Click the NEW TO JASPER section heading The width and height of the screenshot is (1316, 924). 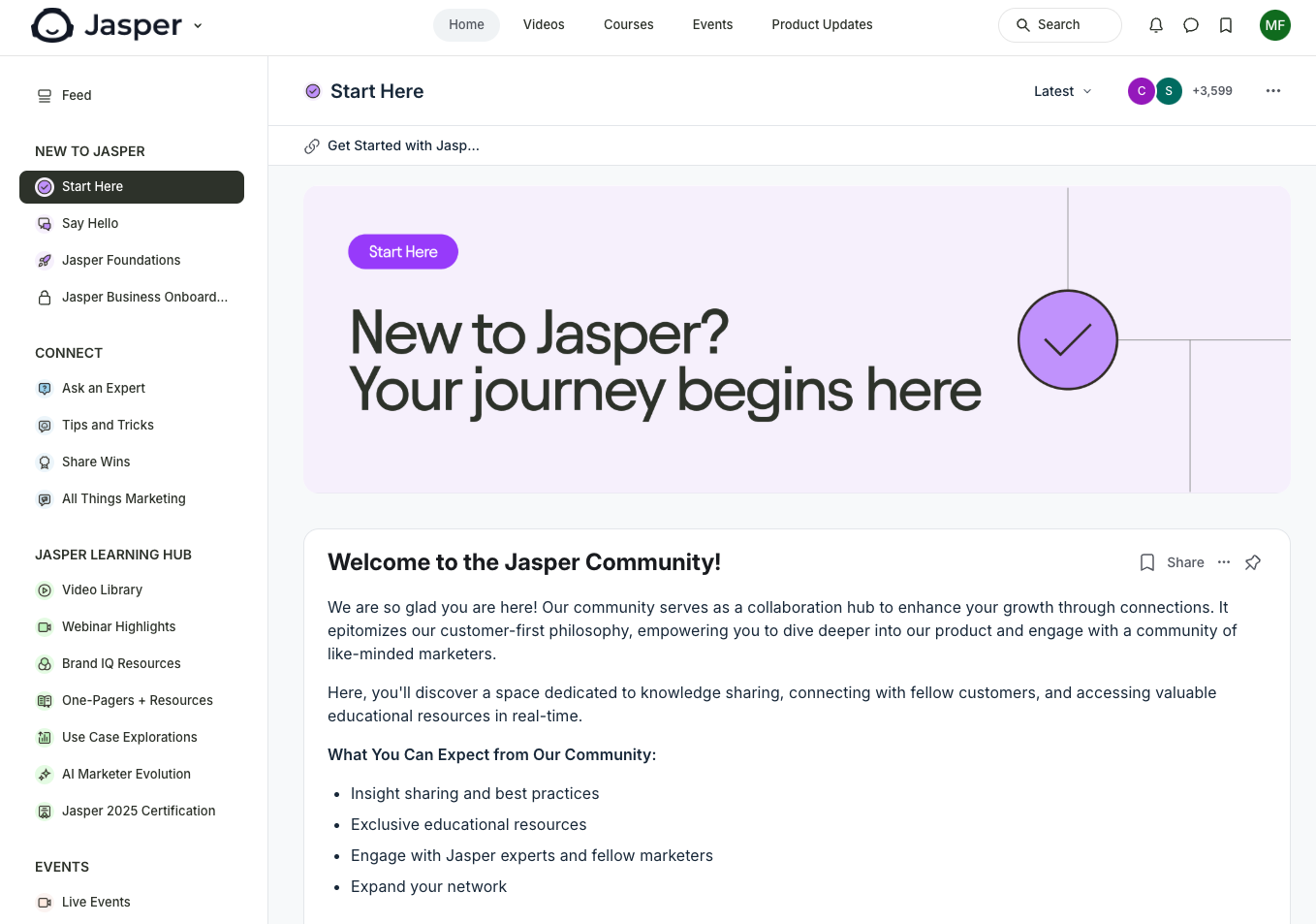90,152
